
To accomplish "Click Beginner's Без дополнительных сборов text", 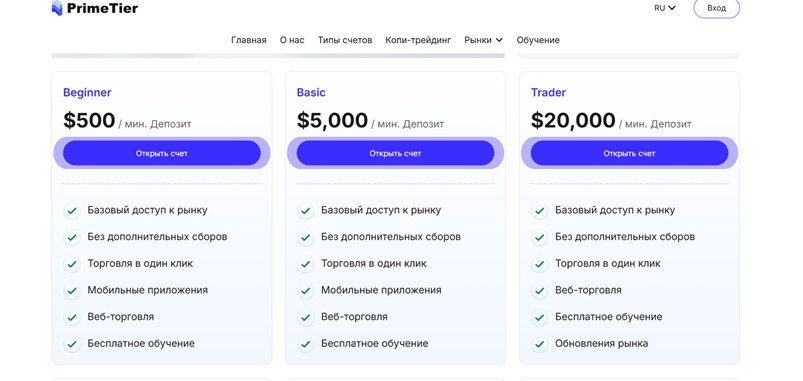I will (x=157, y=237).
